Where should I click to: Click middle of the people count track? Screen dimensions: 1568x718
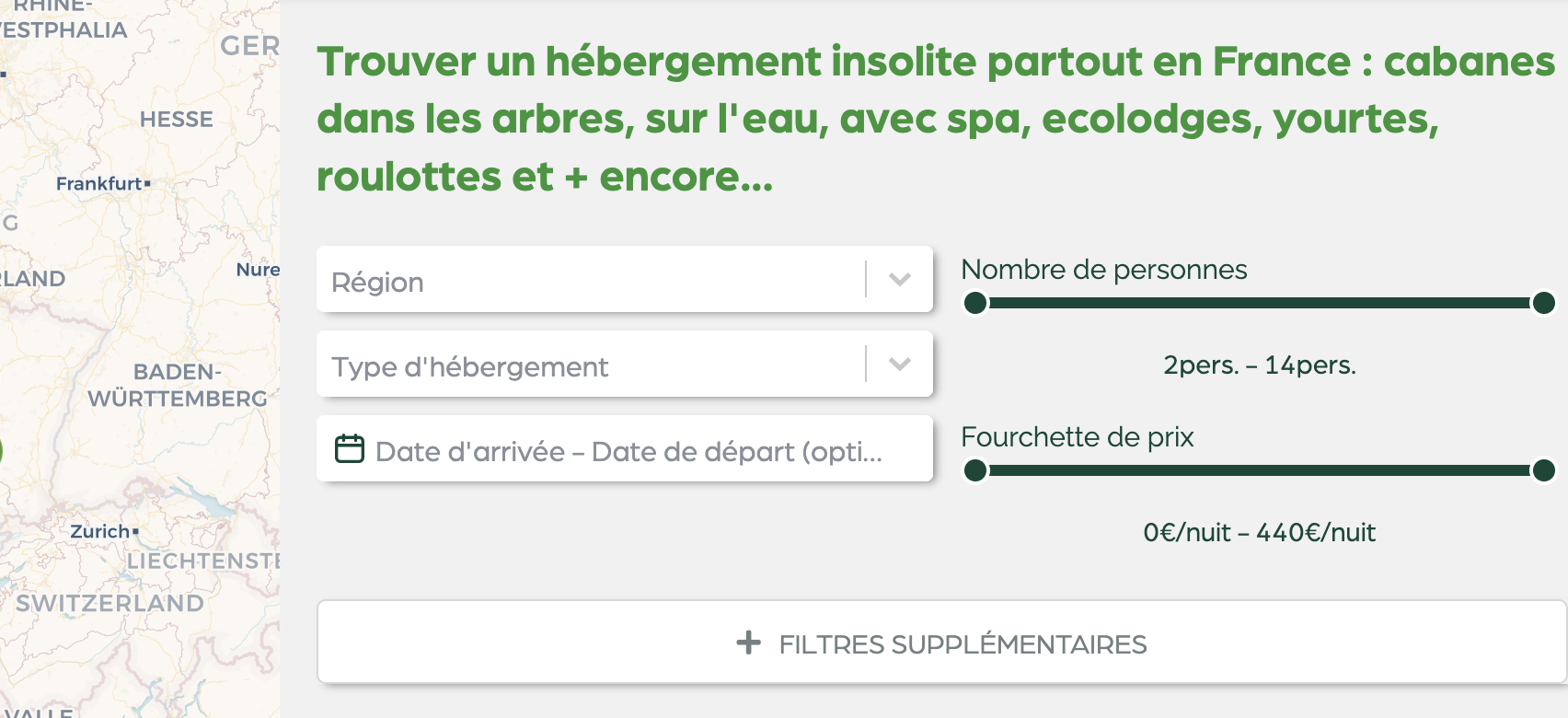point(1259,303)
